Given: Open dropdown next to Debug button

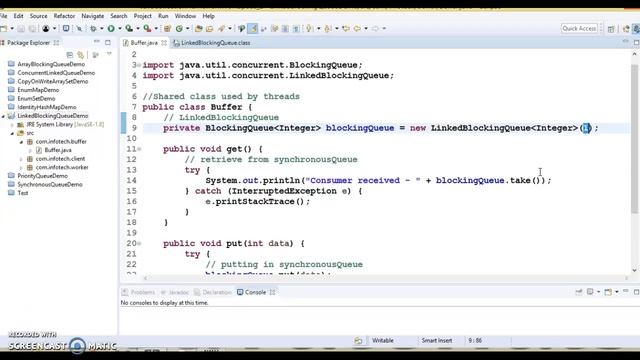Looking at the screenshot, I should 102,29.
